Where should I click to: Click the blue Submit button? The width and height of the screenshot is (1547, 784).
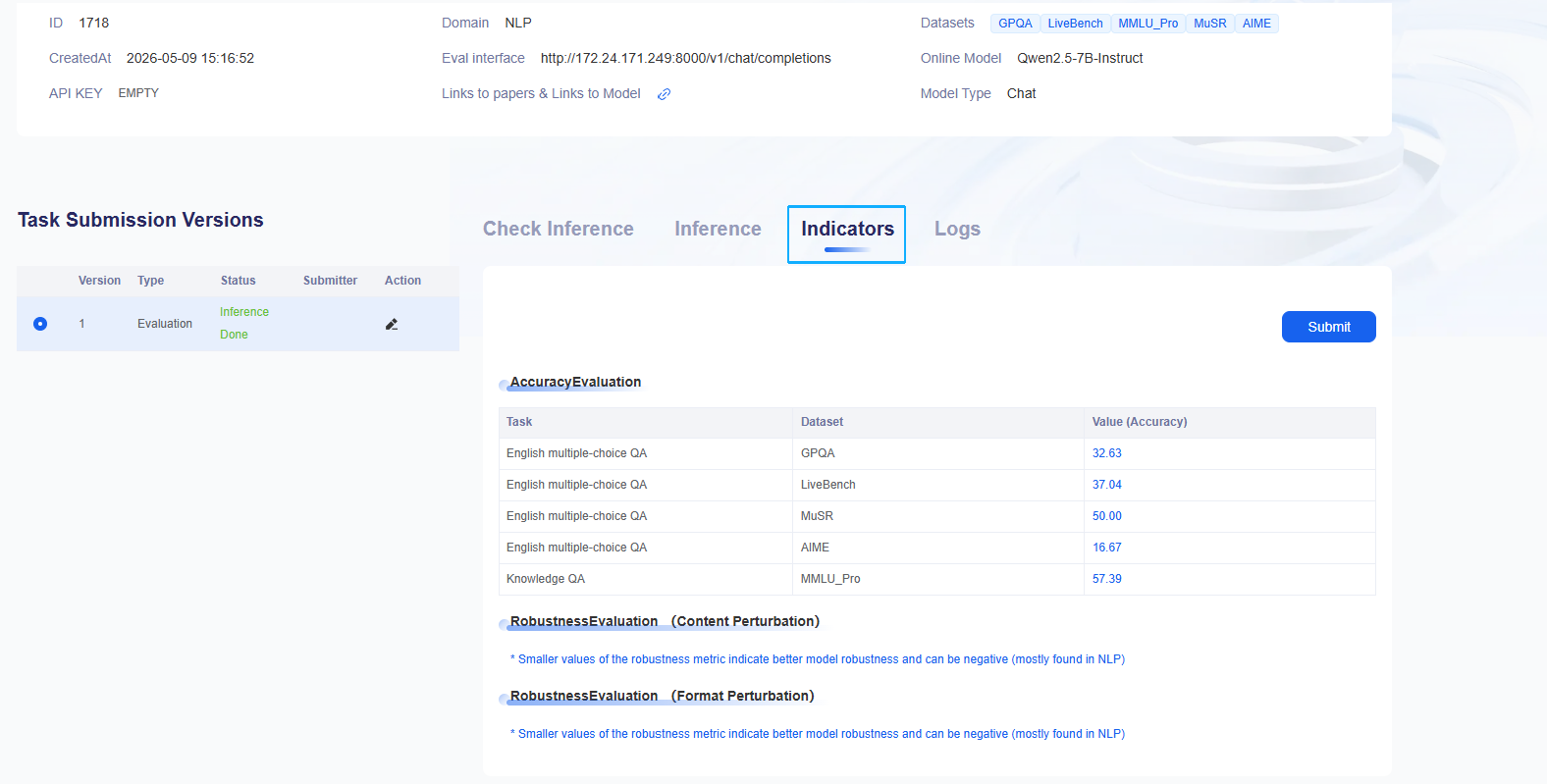1329,327
